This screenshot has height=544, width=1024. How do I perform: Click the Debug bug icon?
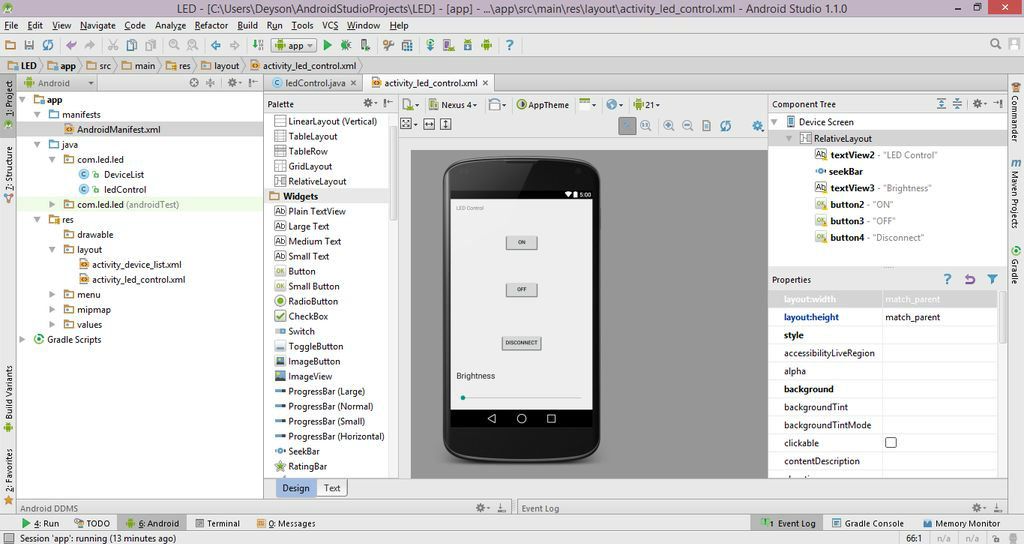pos(346,45)
